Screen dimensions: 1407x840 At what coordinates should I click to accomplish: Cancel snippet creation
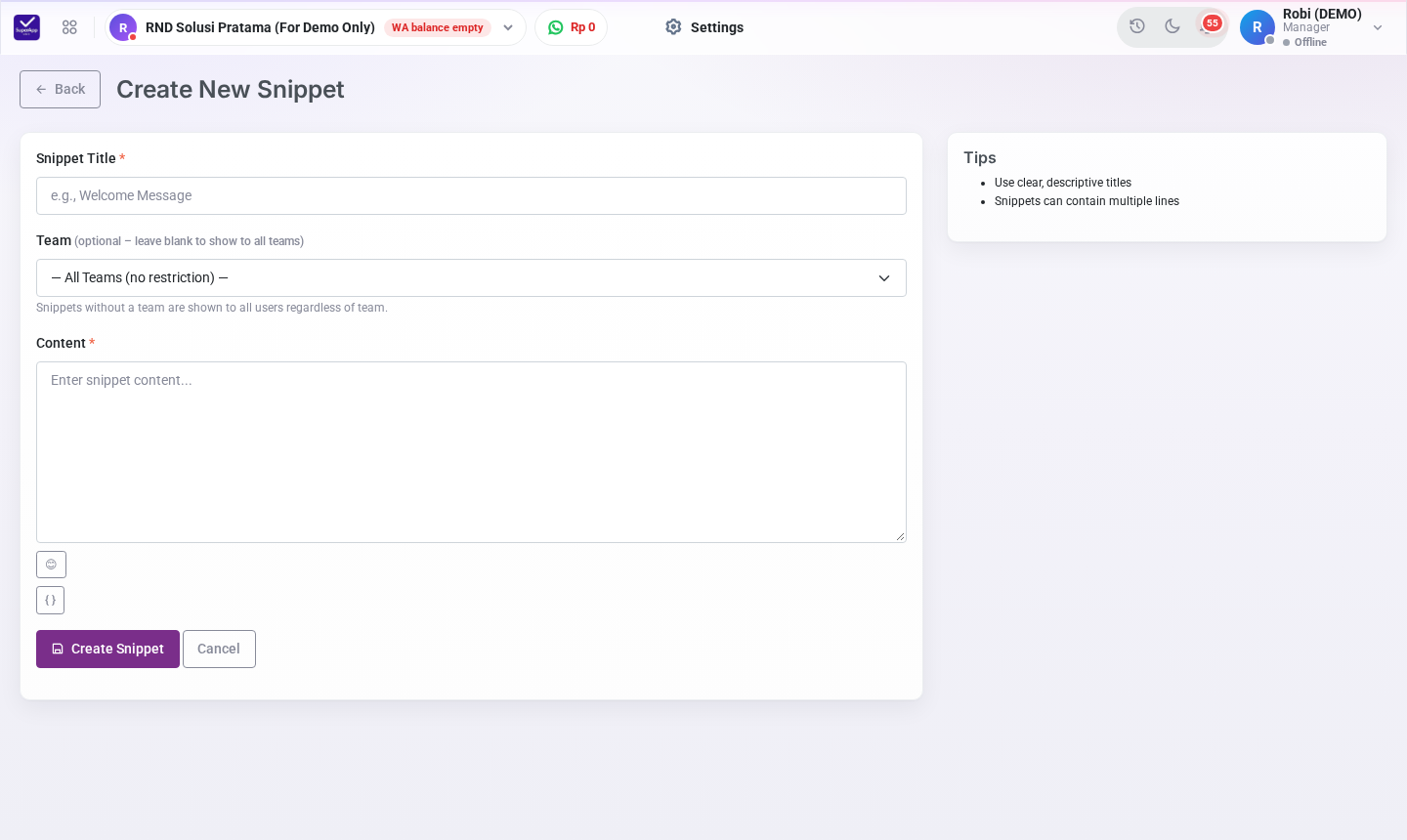point(219,649)
